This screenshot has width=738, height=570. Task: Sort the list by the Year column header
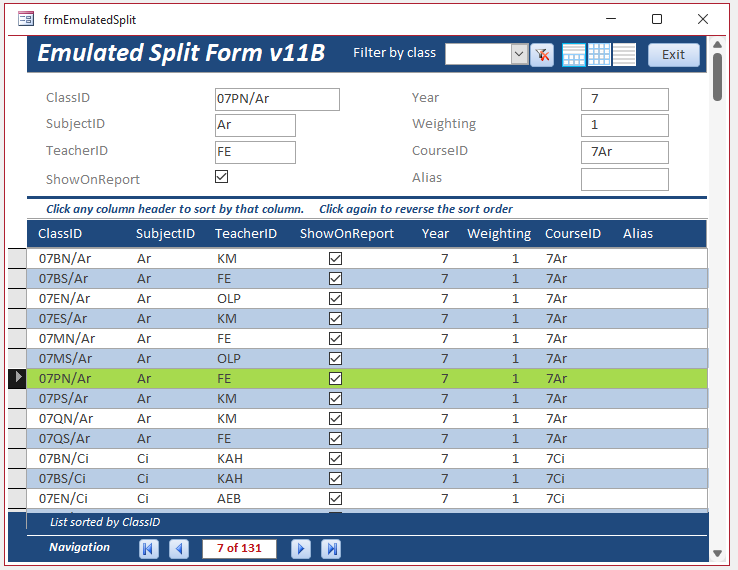coord(435,233)
